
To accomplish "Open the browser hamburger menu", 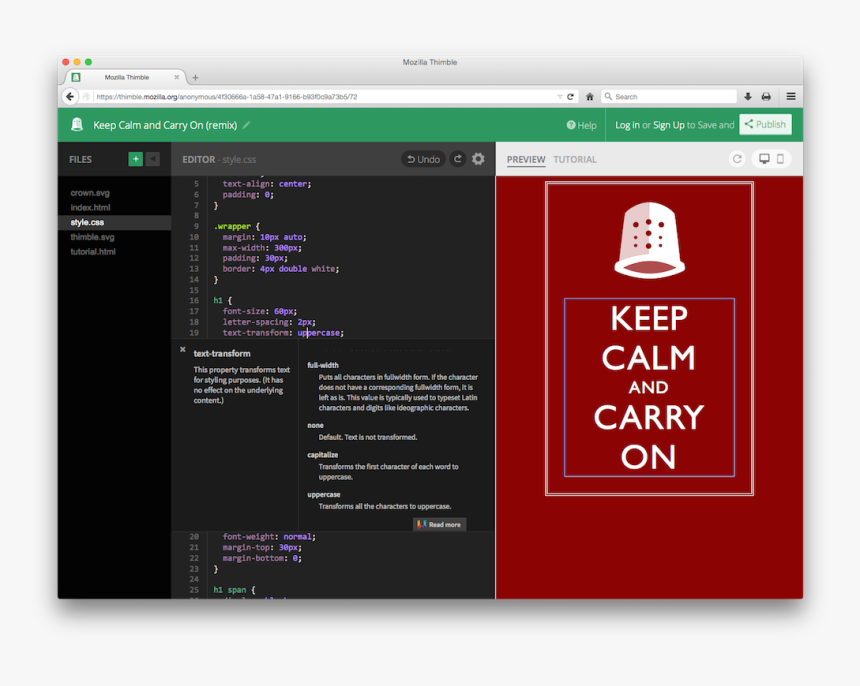I will coord(790,97).
